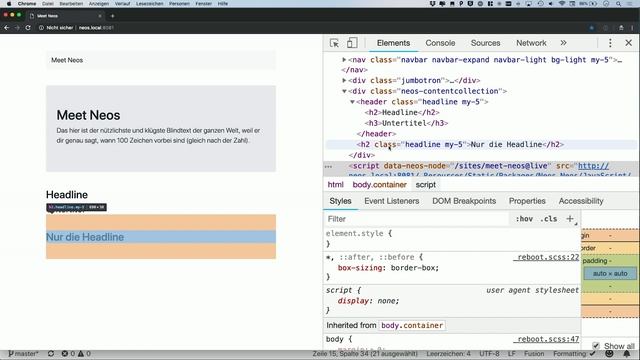Open reboot.scss:22 source link
640x360 pixels.
click(547, 257)
